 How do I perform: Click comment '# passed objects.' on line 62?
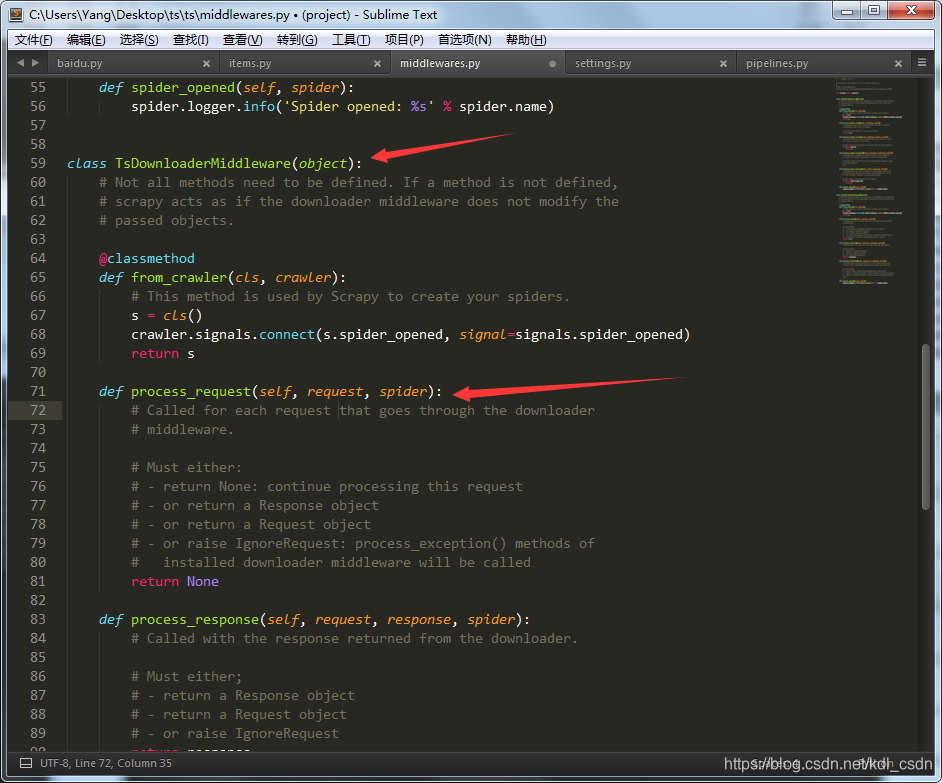click(166, 221)
